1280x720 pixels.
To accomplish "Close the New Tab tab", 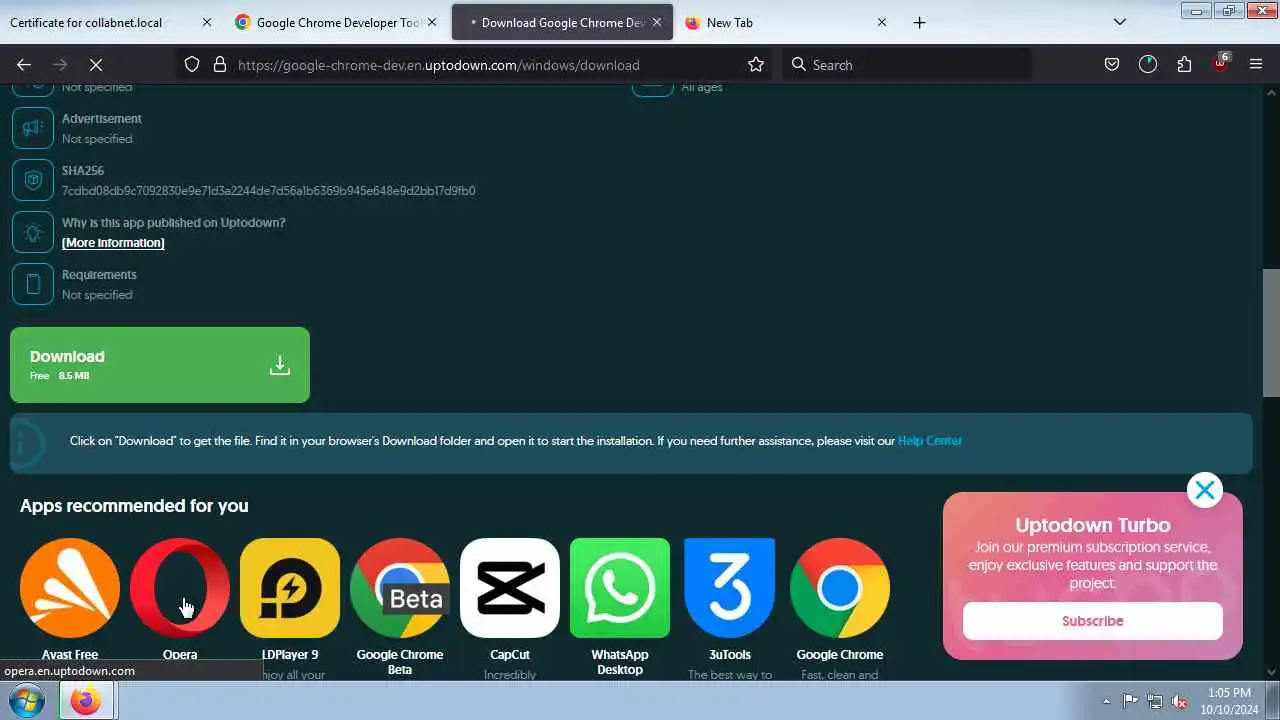I will click(x=881, y=22).
